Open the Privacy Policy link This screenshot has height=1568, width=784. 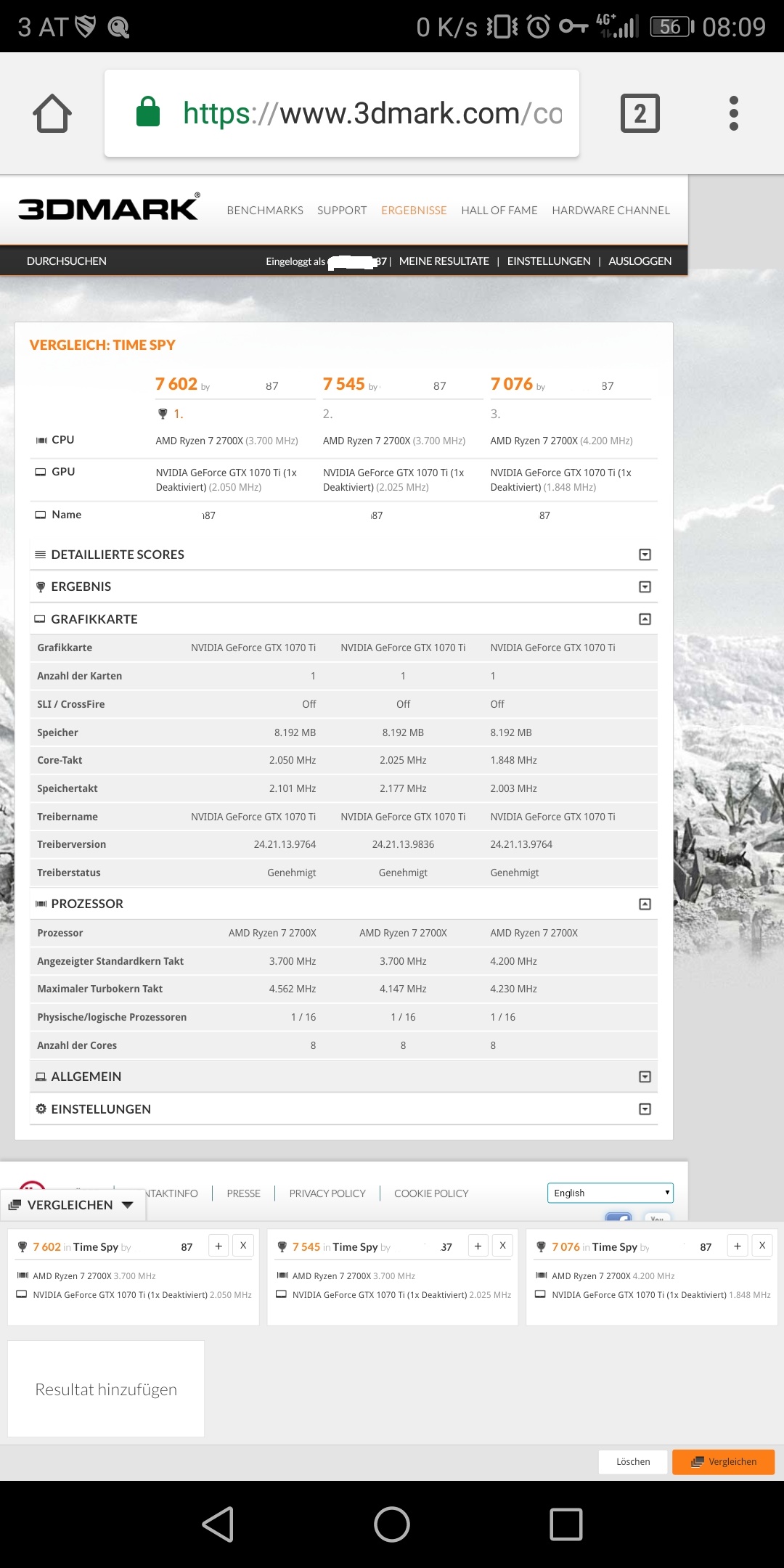(327, 1193)
